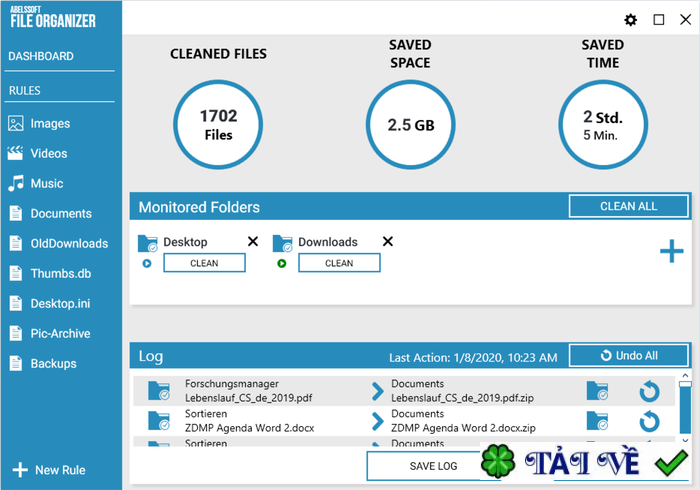Open the settings gear icon
This screenshot has width=700, height=490.
[x=630, y=20]
